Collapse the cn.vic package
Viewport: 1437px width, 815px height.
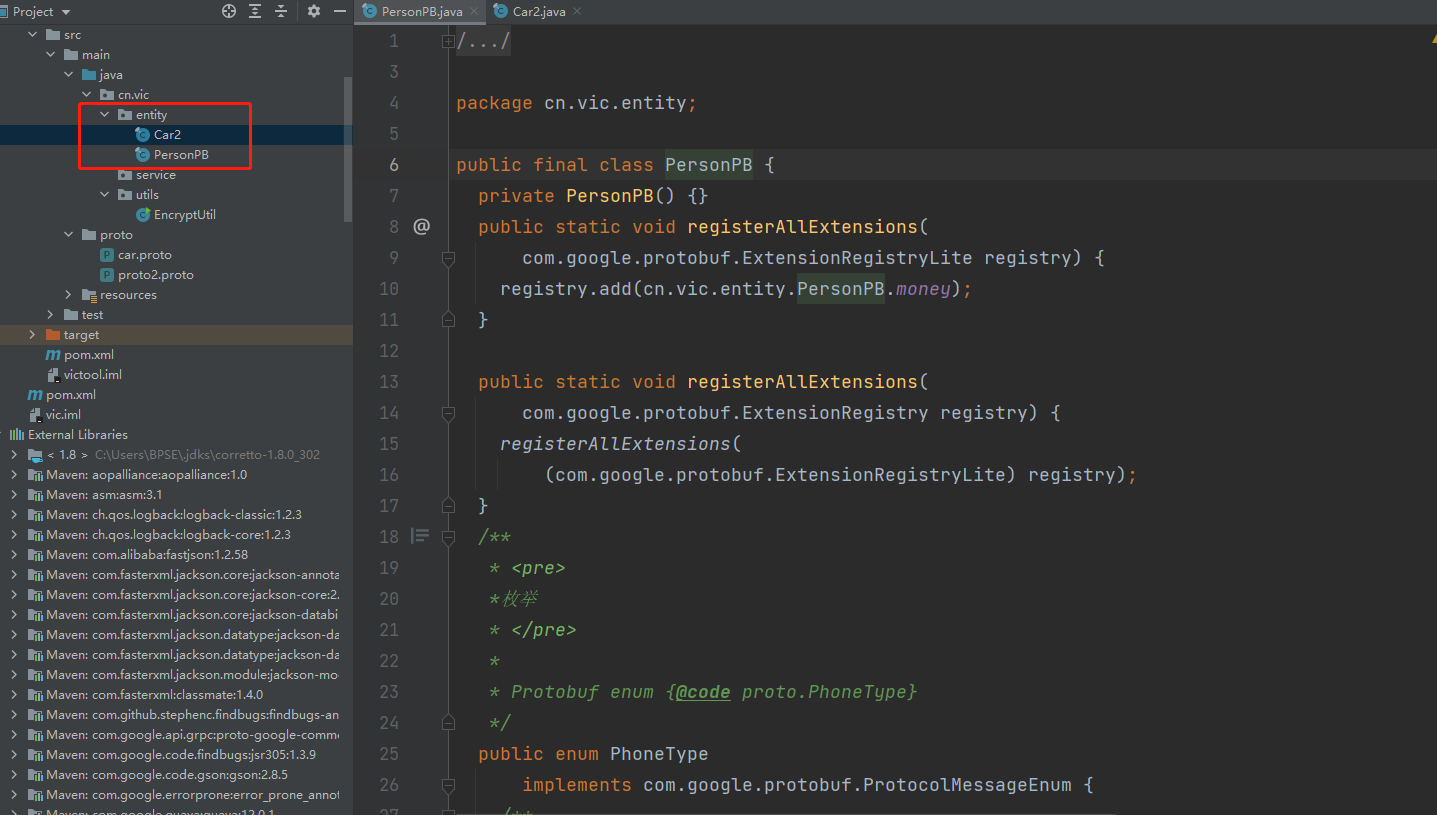(87, 95)
